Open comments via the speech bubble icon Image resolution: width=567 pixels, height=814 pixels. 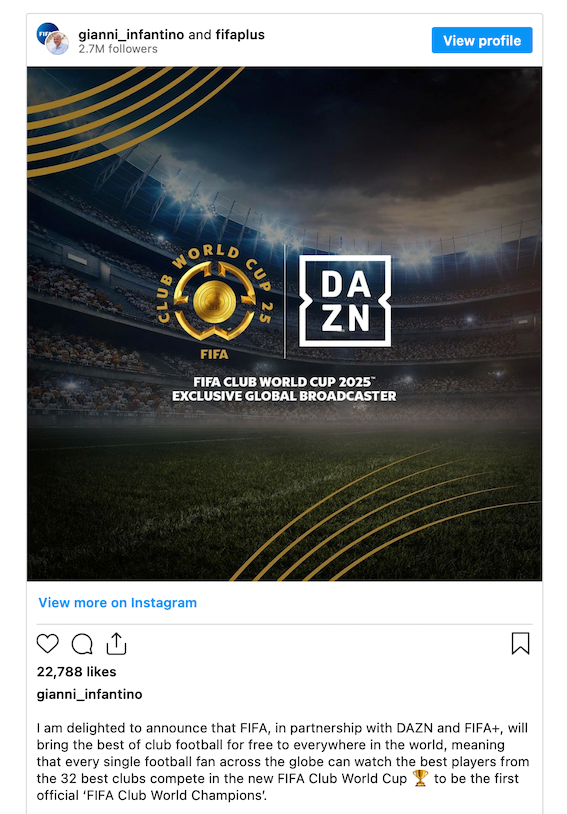pyautogui.click(x=82, y=644)
